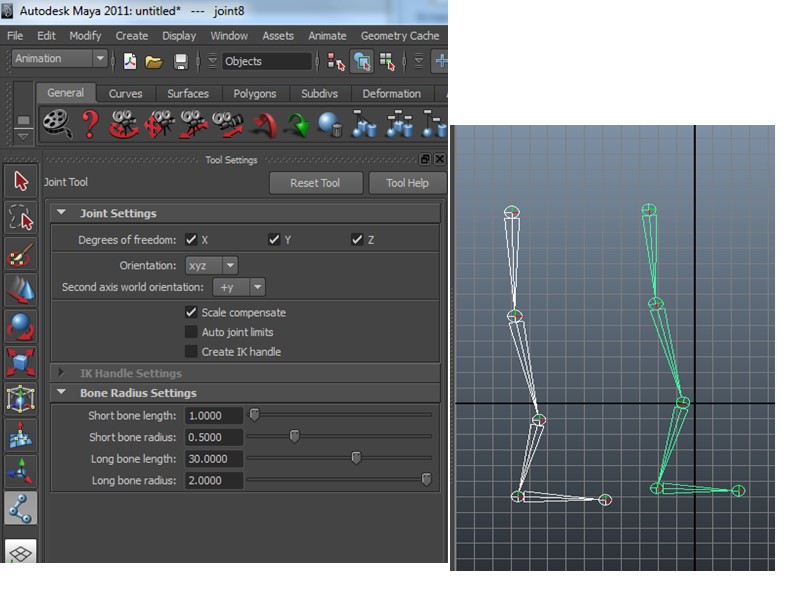
Task: Pick the Move tool cone icon
Action: pos(21,290)
